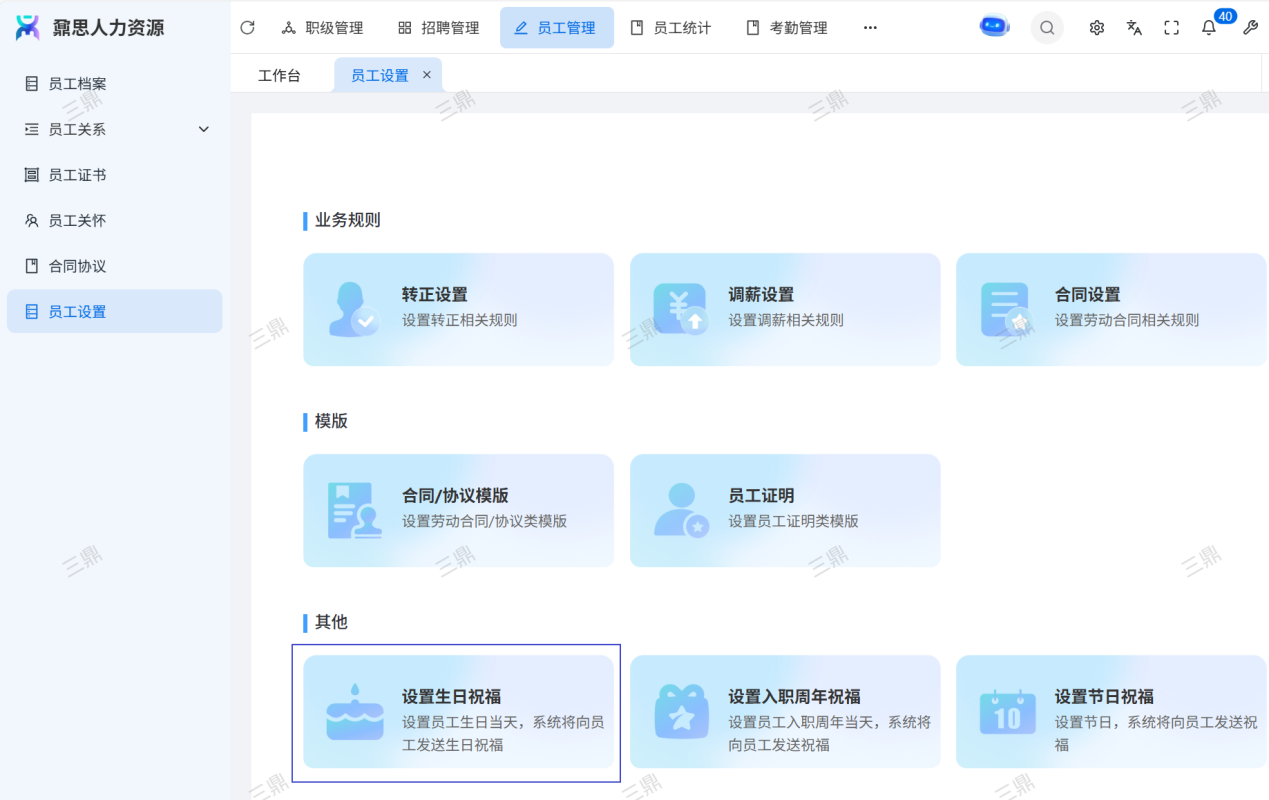Open the AI robot assistant icon
This screenshot has height=800, width=1269.
point(994,27)
